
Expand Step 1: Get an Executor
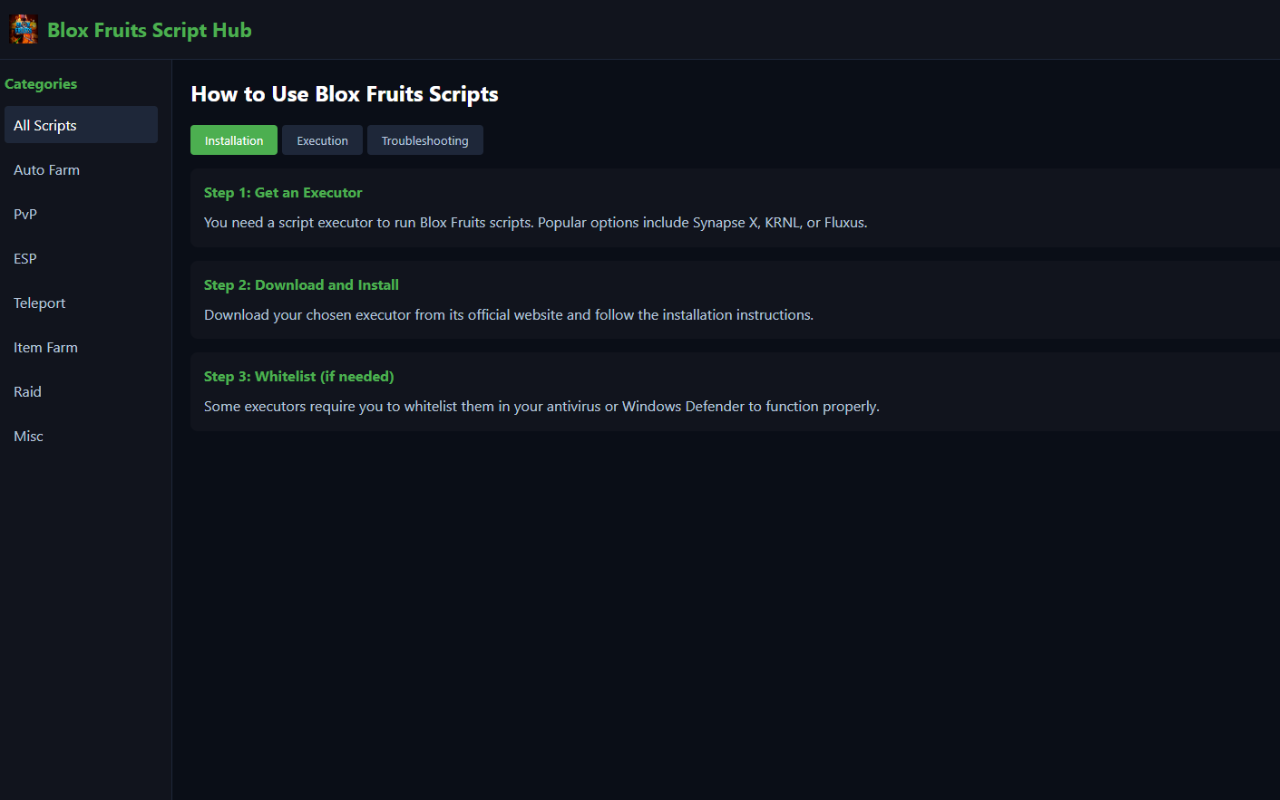click(283, 192)
